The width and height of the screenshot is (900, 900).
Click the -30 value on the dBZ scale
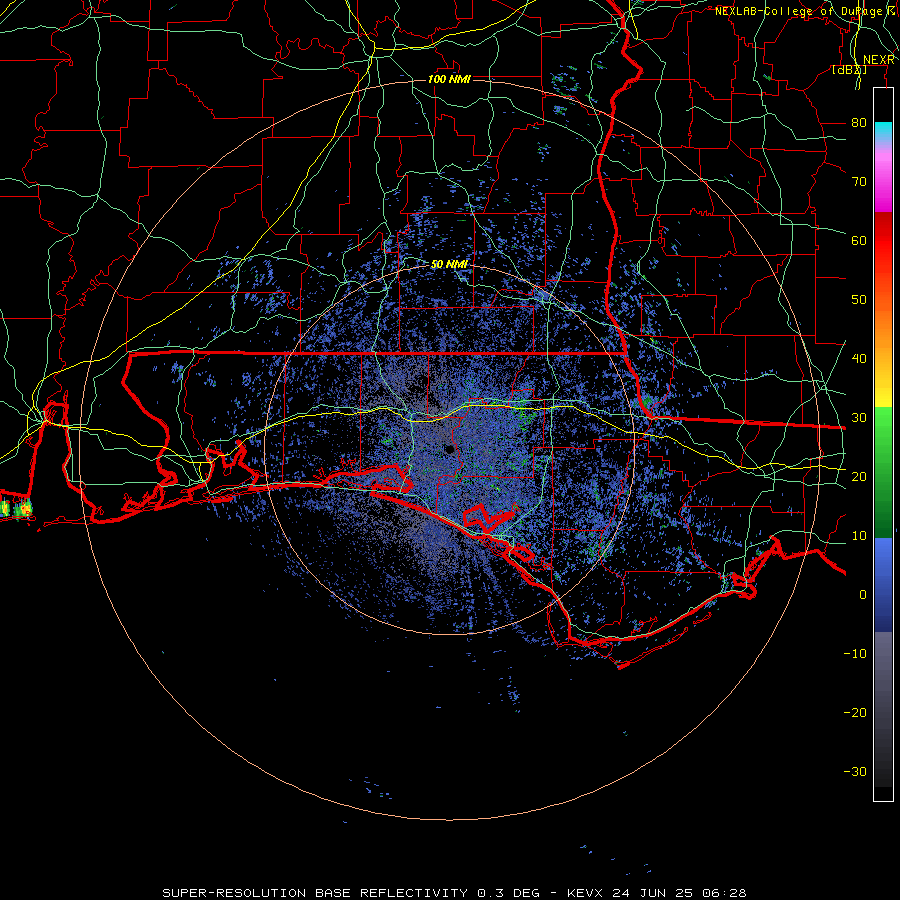pyautogui.click(x=855, y=772)
